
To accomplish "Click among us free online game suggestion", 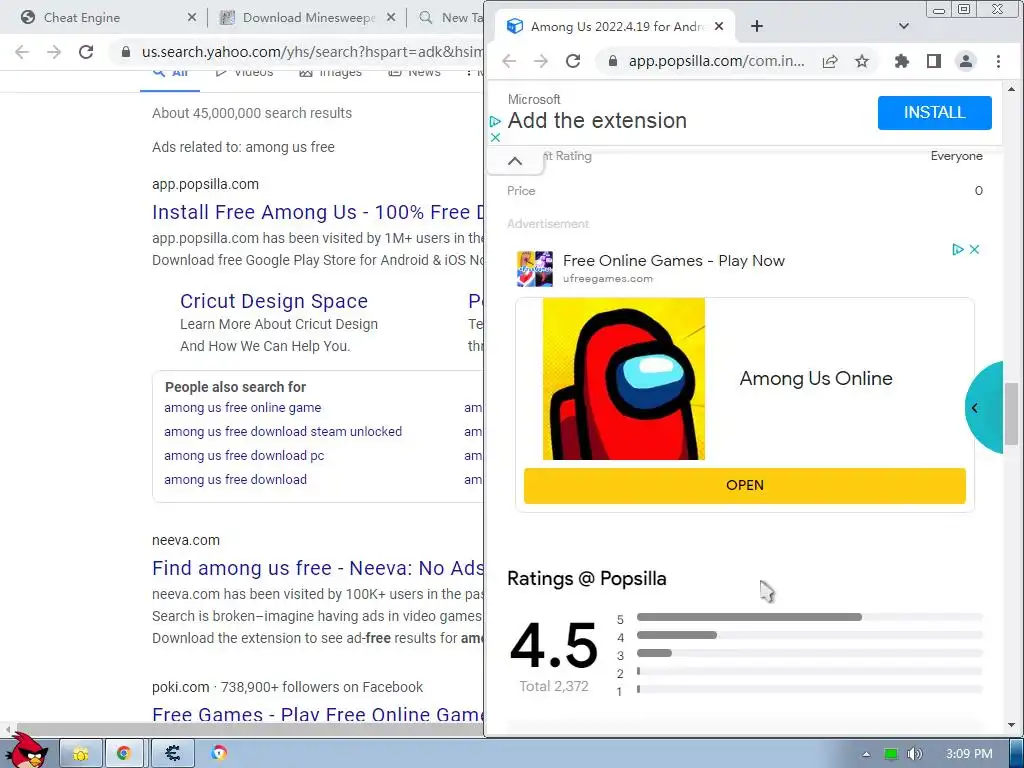I will click(x=242, y=408).
